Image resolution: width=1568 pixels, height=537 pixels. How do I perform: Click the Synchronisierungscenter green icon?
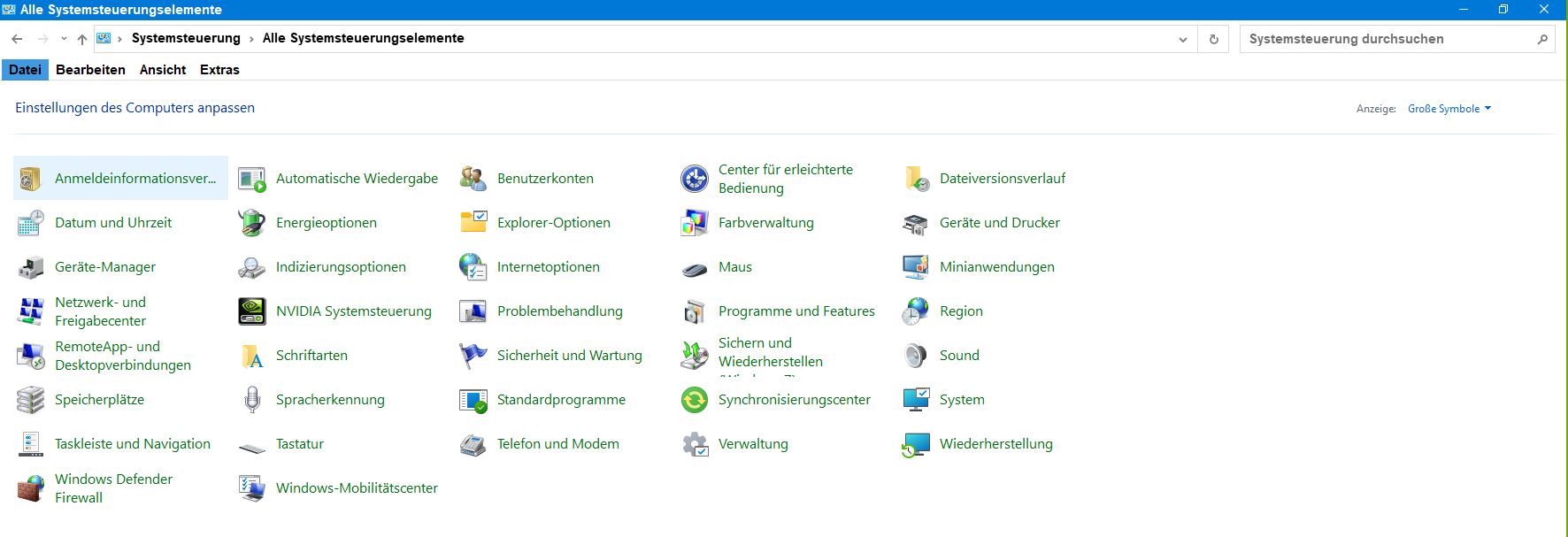click(694, 400)
